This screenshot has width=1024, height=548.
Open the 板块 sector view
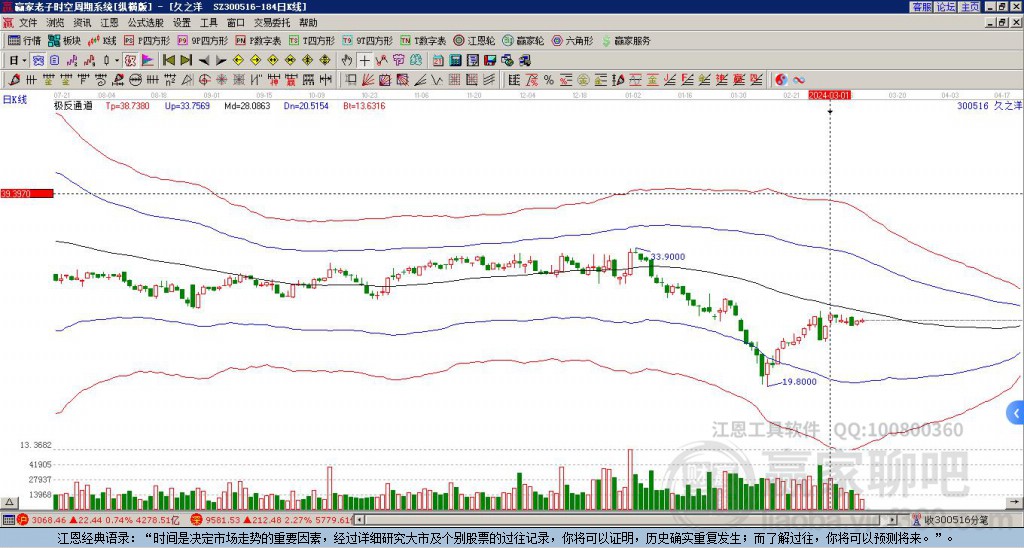coord(64,40)
